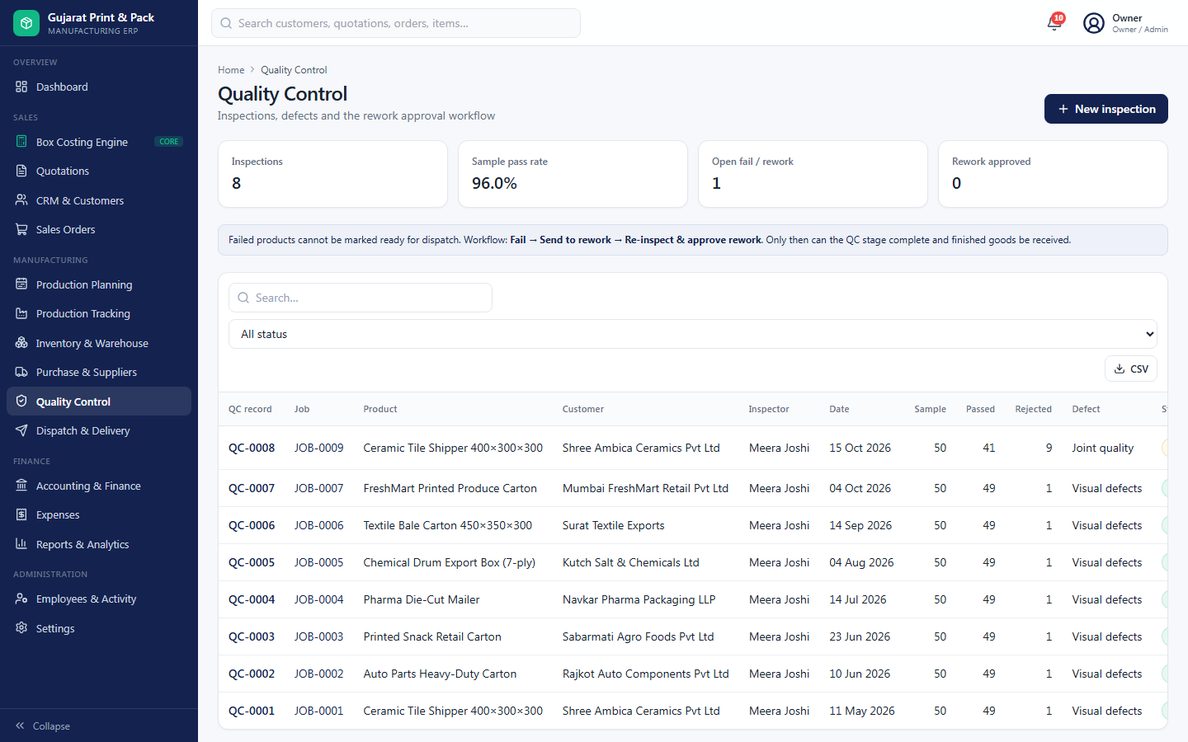Image resolution: width=1188 pixels, height=742 pixels.
Task: Click the magnifier icon in table search
Action: click(x=243, y=298)
